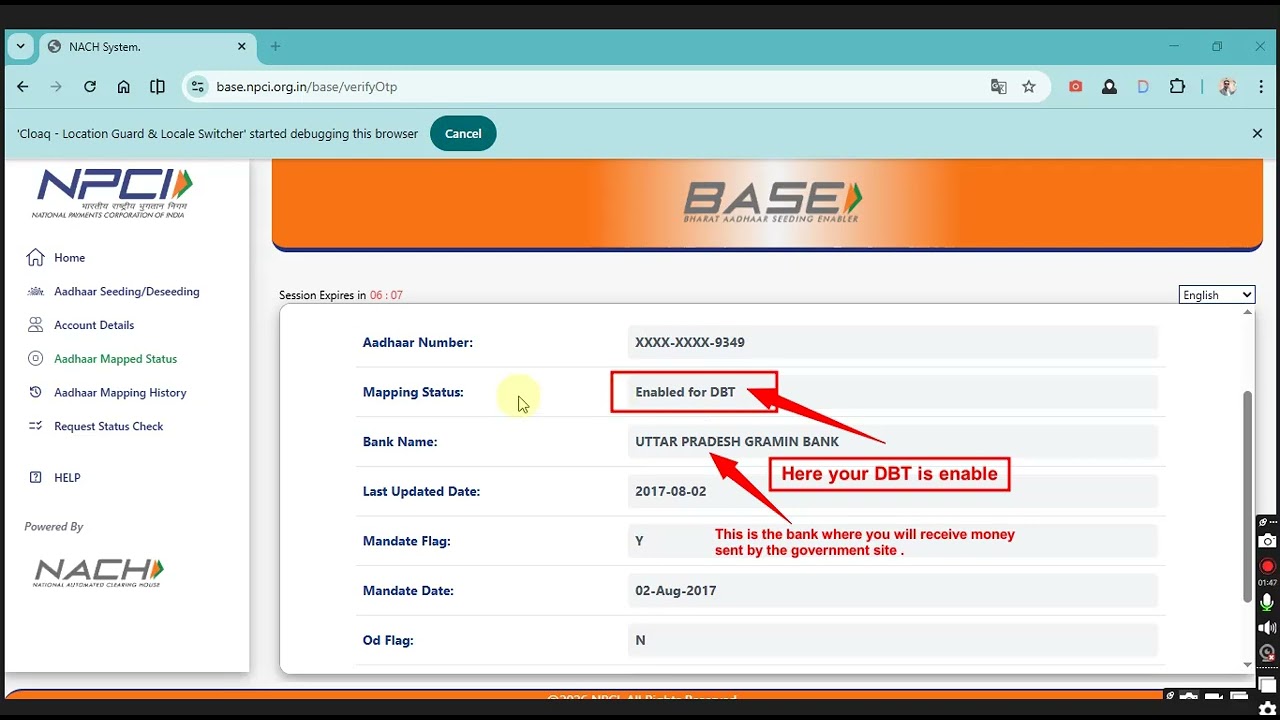This screenshot has height=720, width=1280.
Task: Close the NACH System tab
Action: click(242, 47)
